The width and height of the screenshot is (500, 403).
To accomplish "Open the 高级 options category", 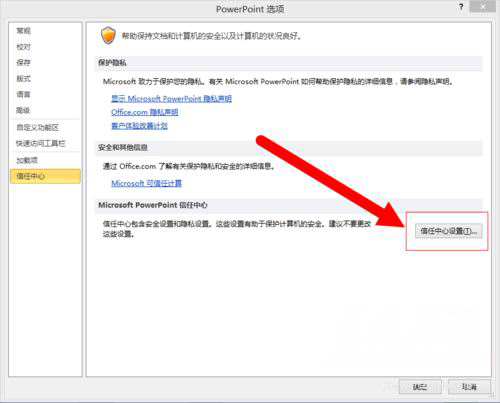I will tap(24, 110).
